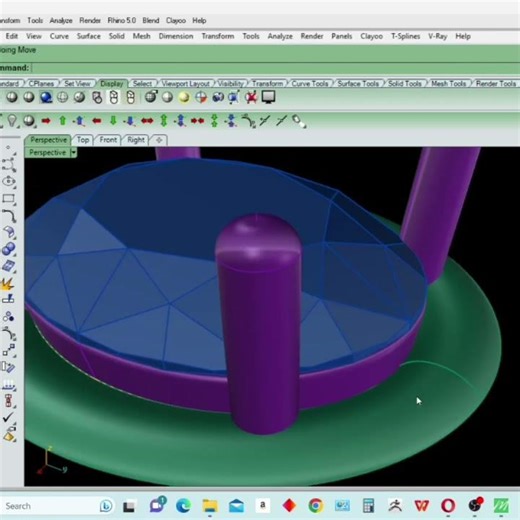
Task: Switch to the Front viewport tab
Action: pos(108,140)
